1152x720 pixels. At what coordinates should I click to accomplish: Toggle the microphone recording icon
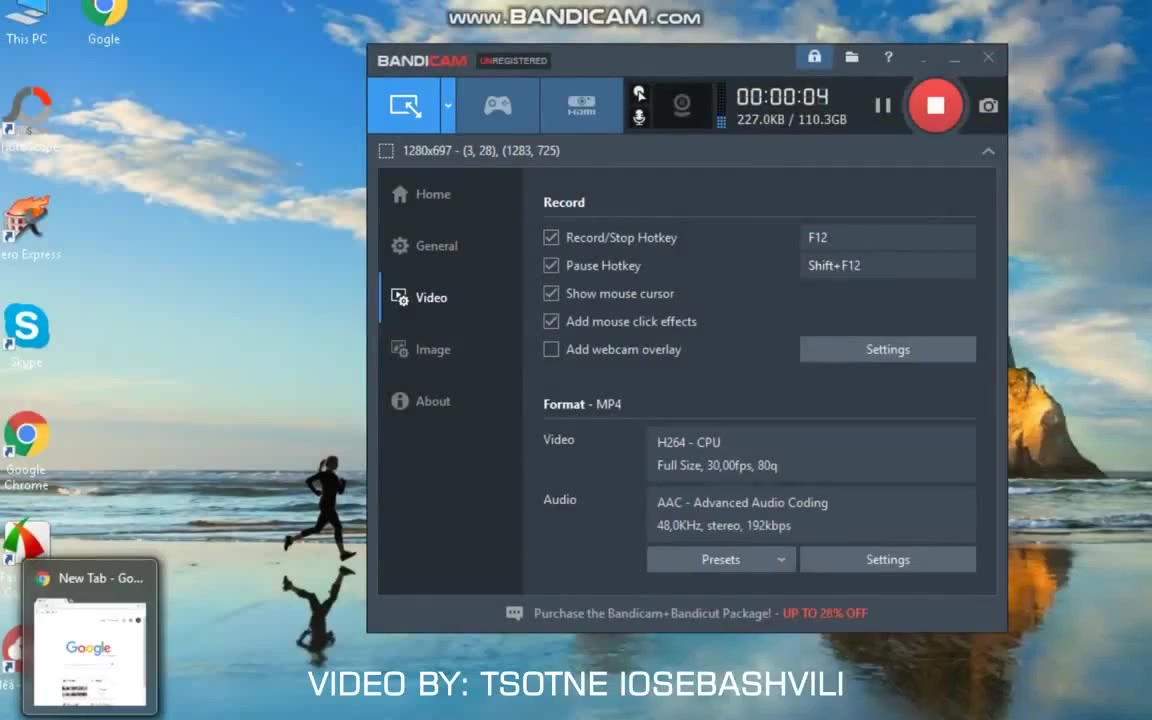(x=639, y=117)
